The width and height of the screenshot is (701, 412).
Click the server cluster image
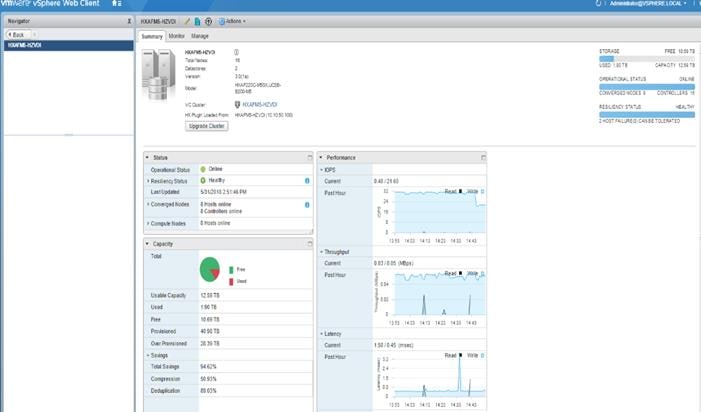159,74
